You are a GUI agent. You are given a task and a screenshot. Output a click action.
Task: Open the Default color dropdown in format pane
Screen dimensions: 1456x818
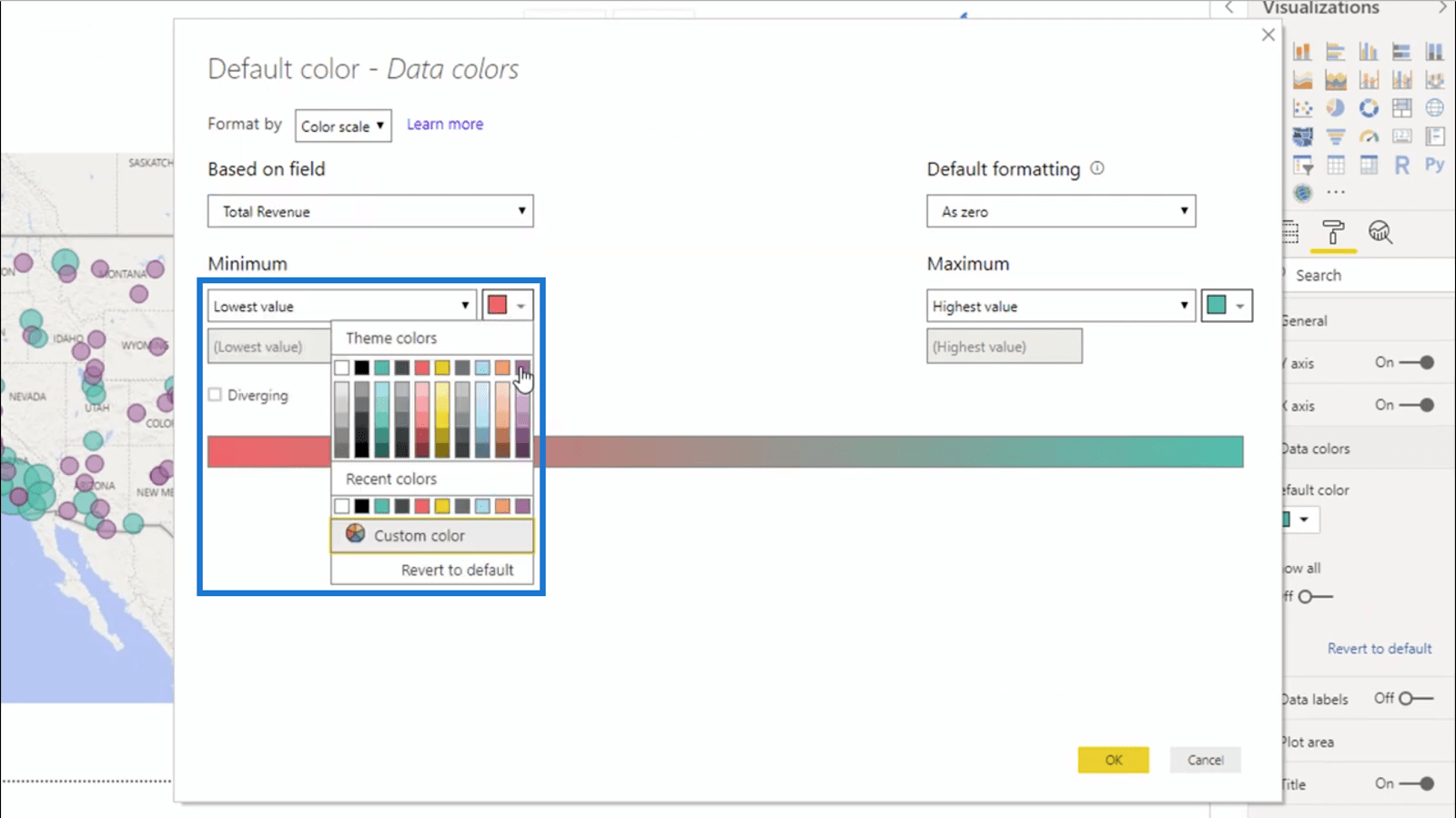pyautogui.click(x=1300, y=520)
